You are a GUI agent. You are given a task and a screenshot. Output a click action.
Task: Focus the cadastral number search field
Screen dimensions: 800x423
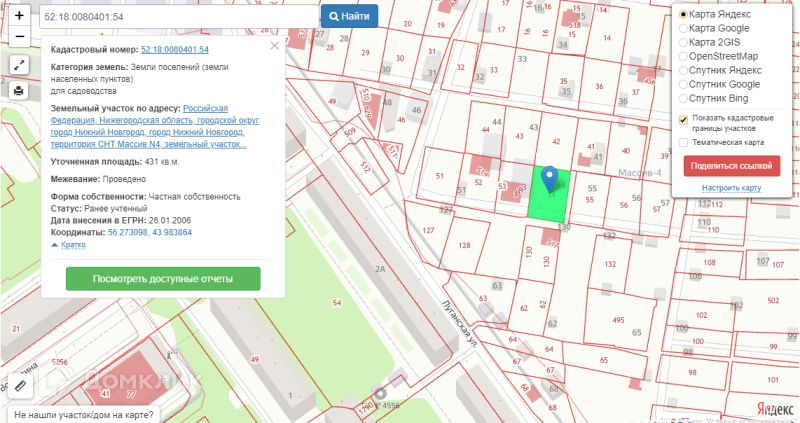(179, 16)
